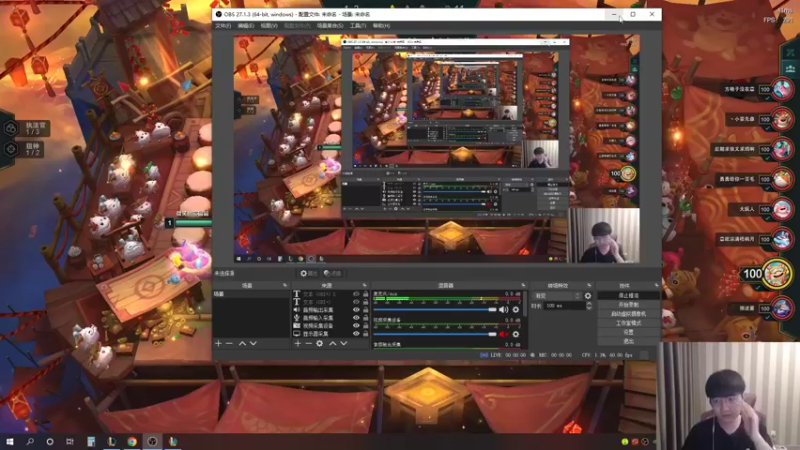Screen dimensions: 800x450
Task: Remove selected scene with minus icon
Action: 229,344
